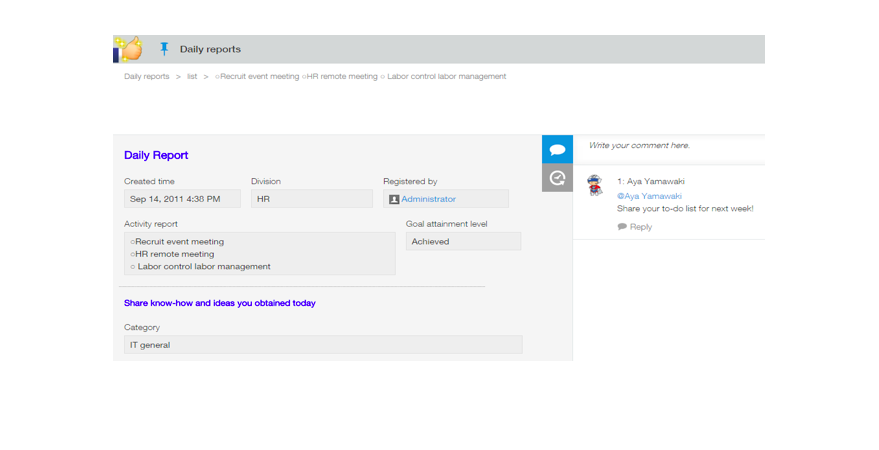This screenshot has height=450, width=879.
Task: Click the Administrator user icon
Action: point(394,200)
